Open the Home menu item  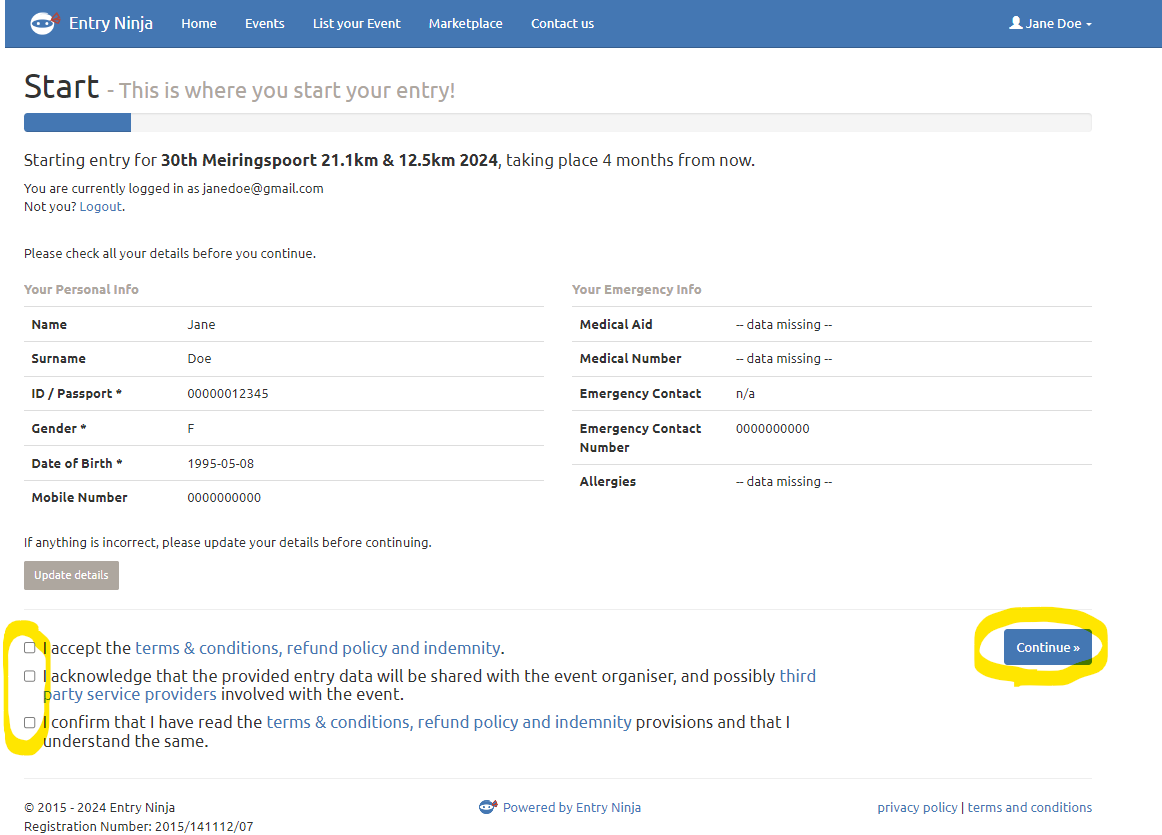point(198,23)
